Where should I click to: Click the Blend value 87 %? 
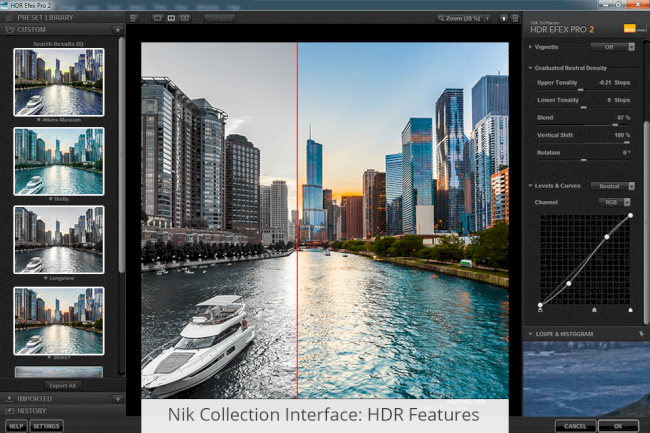623,118
